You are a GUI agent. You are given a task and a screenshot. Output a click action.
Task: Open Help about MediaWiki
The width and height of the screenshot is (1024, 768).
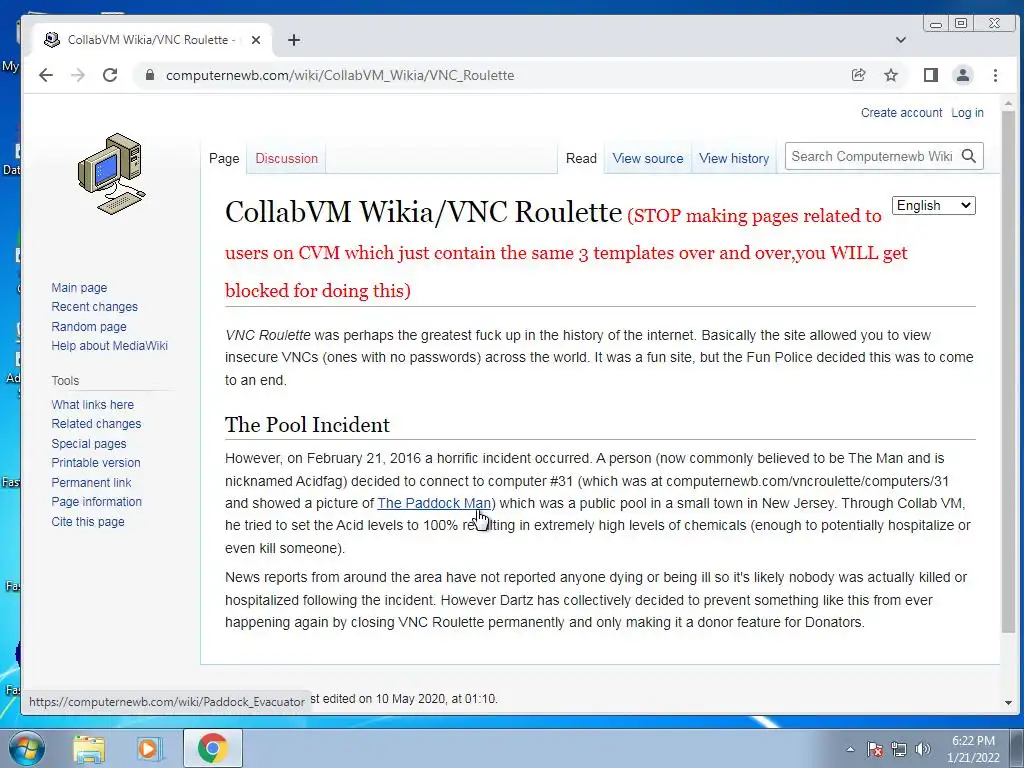[110, 345]
